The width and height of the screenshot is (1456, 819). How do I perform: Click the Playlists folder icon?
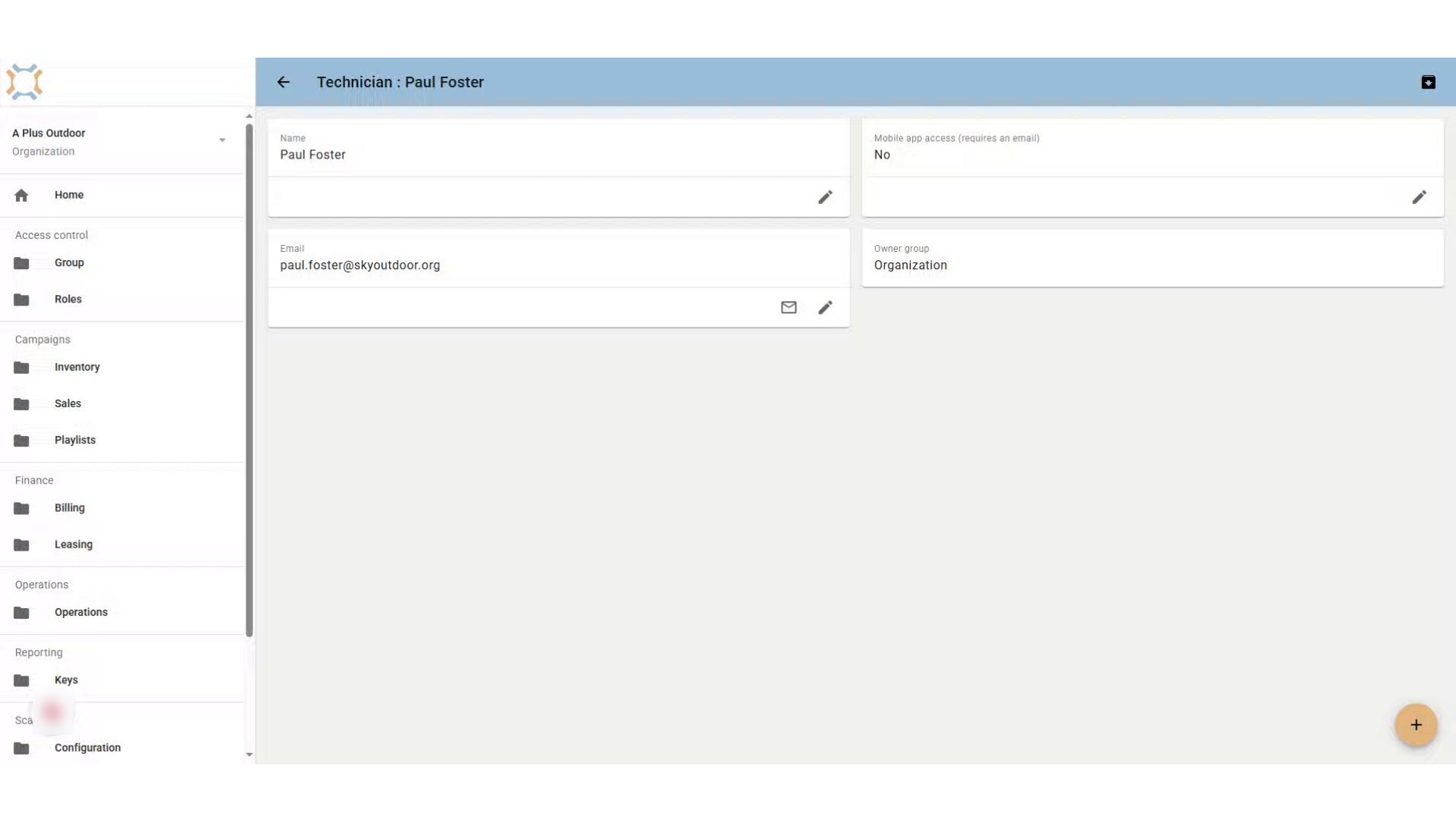tap(21, 441)
